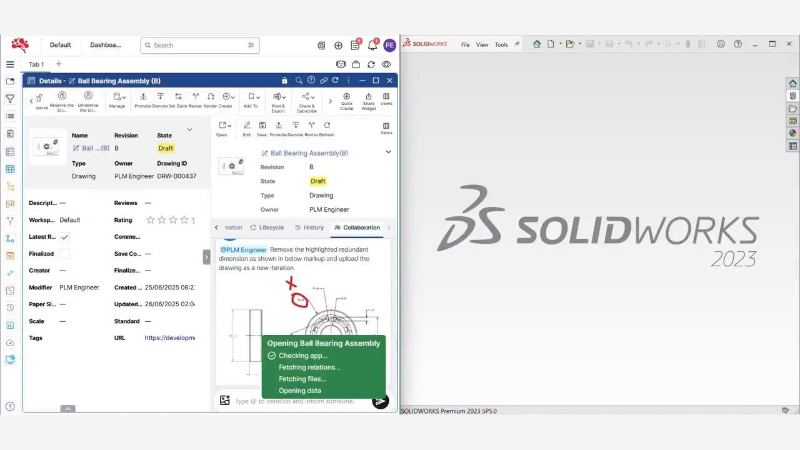Click the Demote icon in the Details toolbar
The image size is (800, 450).
160,99
